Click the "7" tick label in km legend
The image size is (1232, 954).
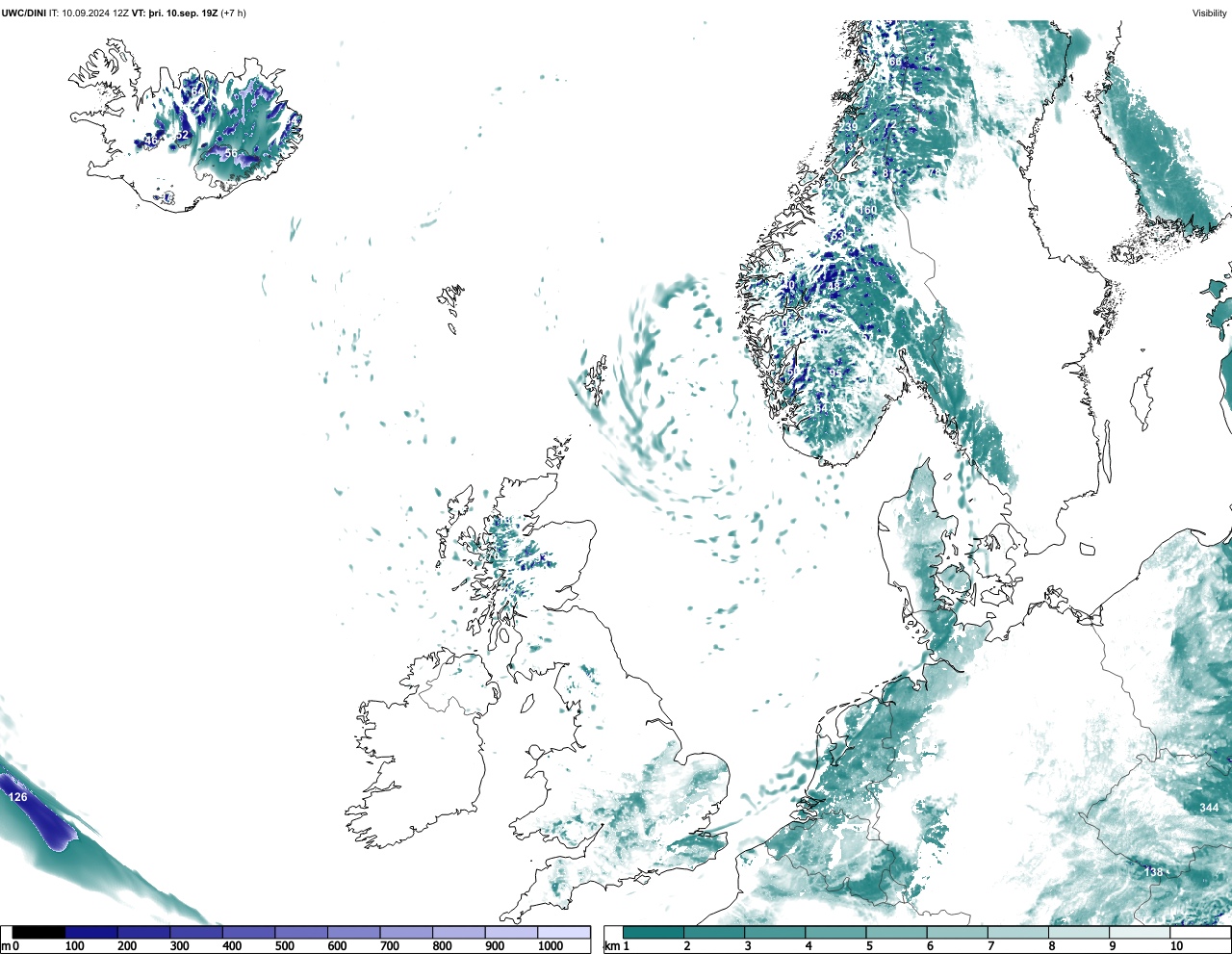(x=990, y=947)
